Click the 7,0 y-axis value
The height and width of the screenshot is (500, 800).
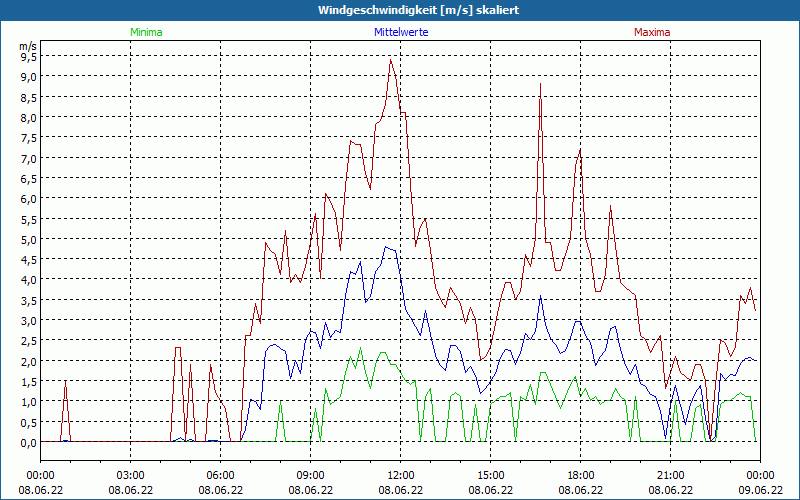pyautogui.click(x=29, y=159)
